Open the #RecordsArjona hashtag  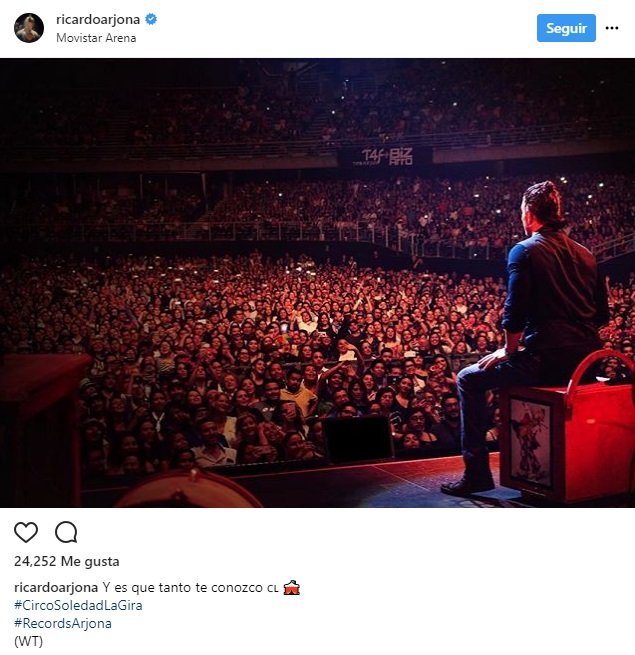pyautogui.click(x=63, y=623)
